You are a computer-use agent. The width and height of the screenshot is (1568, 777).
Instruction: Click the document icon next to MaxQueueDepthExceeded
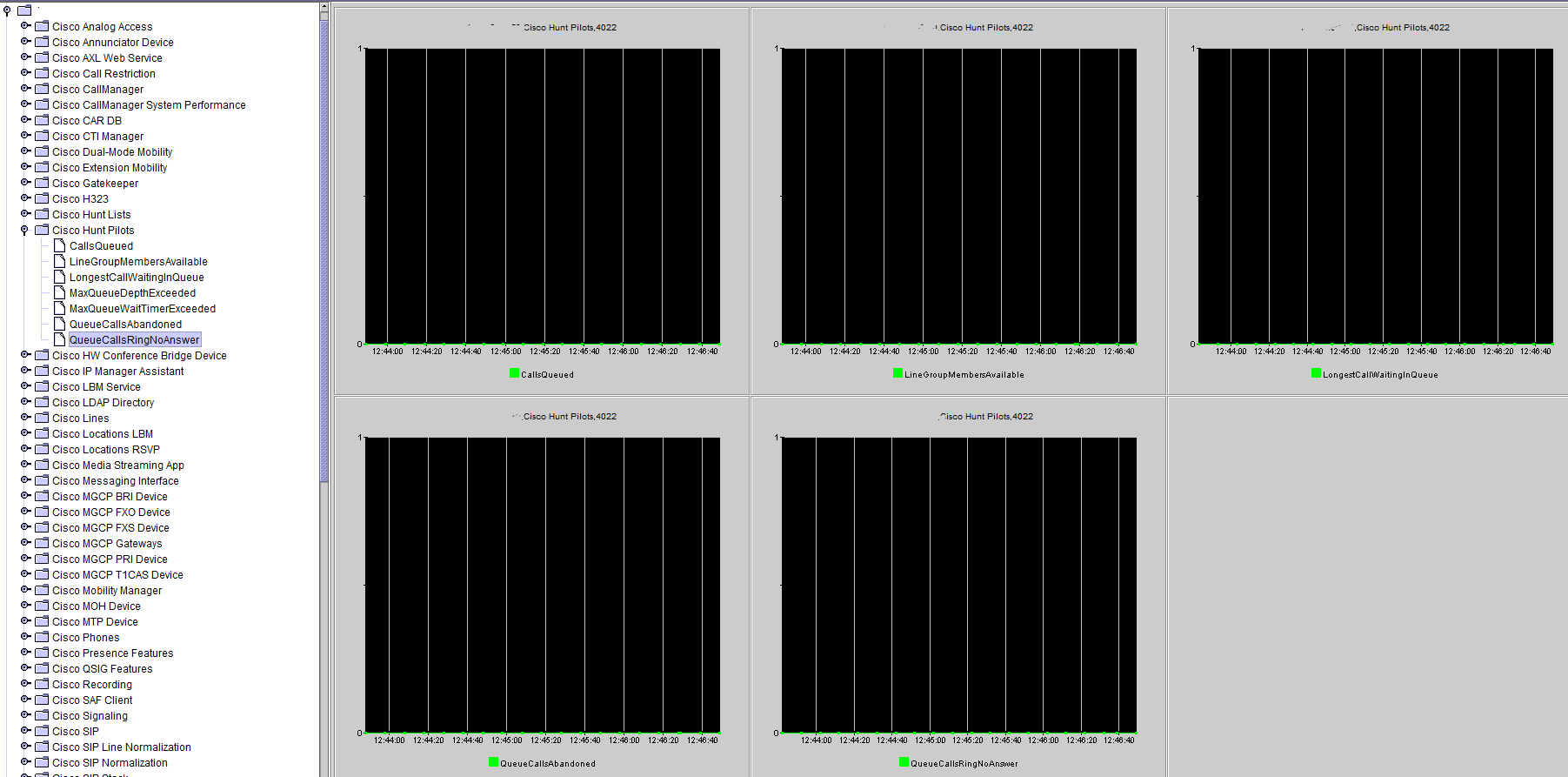pos(59,292)
